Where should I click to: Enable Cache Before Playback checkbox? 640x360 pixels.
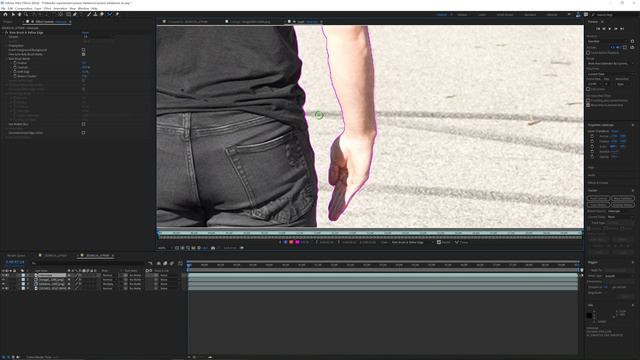click(x=588, y=53)
